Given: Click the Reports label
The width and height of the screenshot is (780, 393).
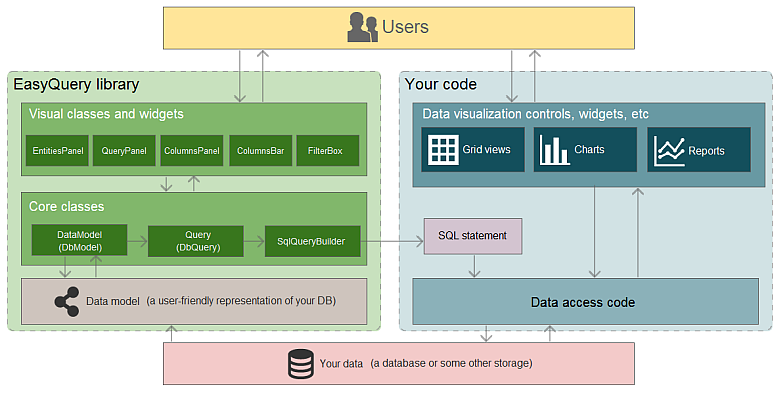Looking at the screenshot, I should [706, 151].
